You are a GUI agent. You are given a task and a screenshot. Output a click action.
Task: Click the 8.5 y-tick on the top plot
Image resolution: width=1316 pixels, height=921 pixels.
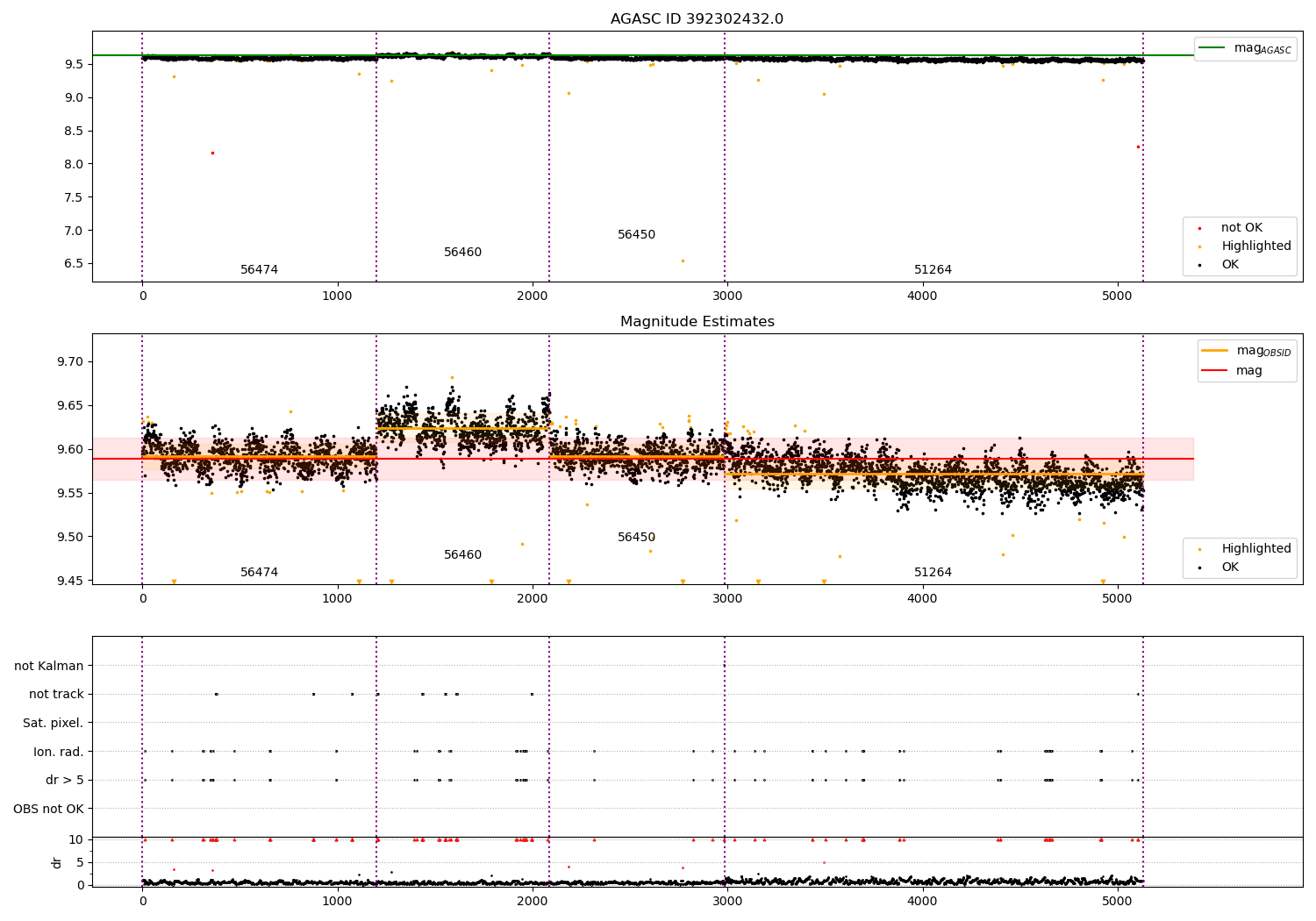click(75, 131)
